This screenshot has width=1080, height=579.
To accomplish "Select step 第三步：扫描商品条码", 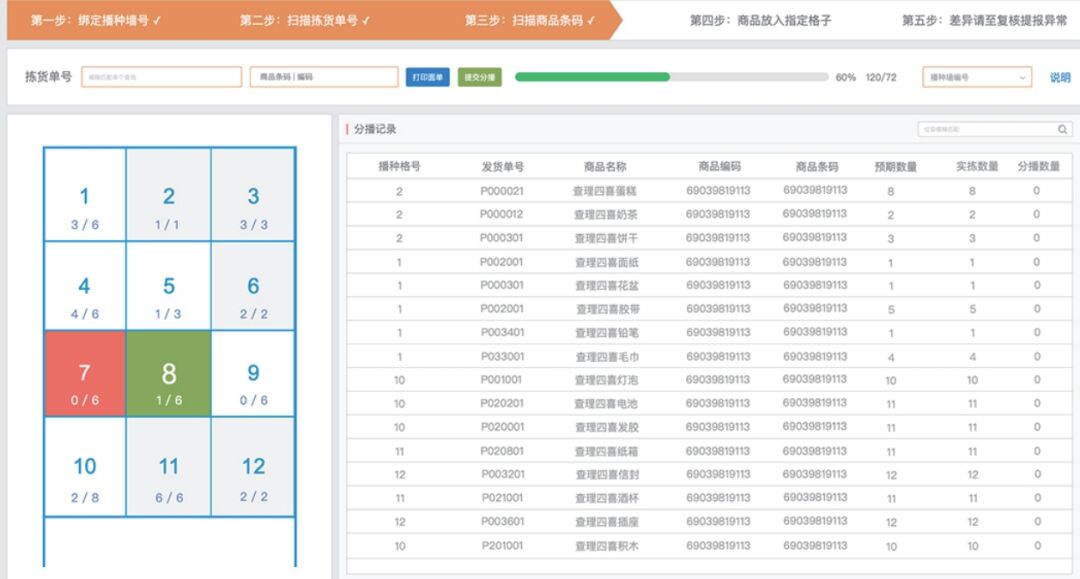I will 530,21.
